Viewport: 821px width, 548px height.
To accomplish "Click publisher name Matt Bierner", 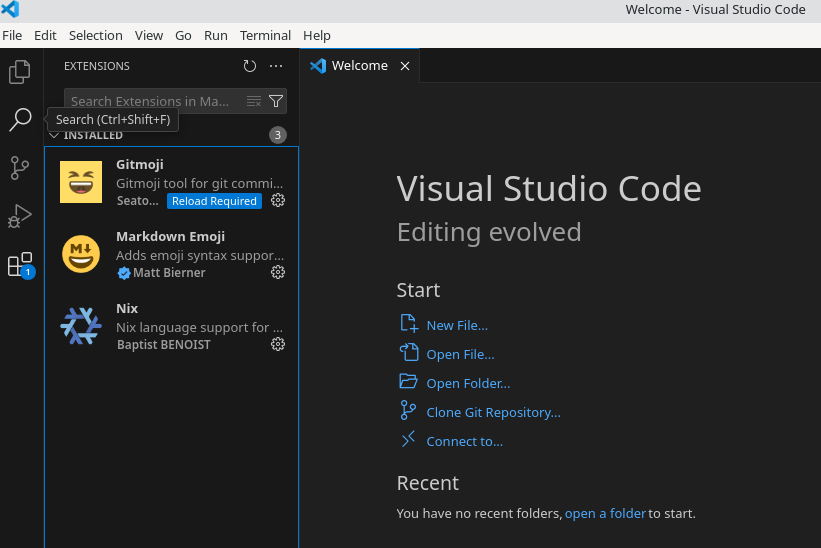I will (x=169, y=273).
